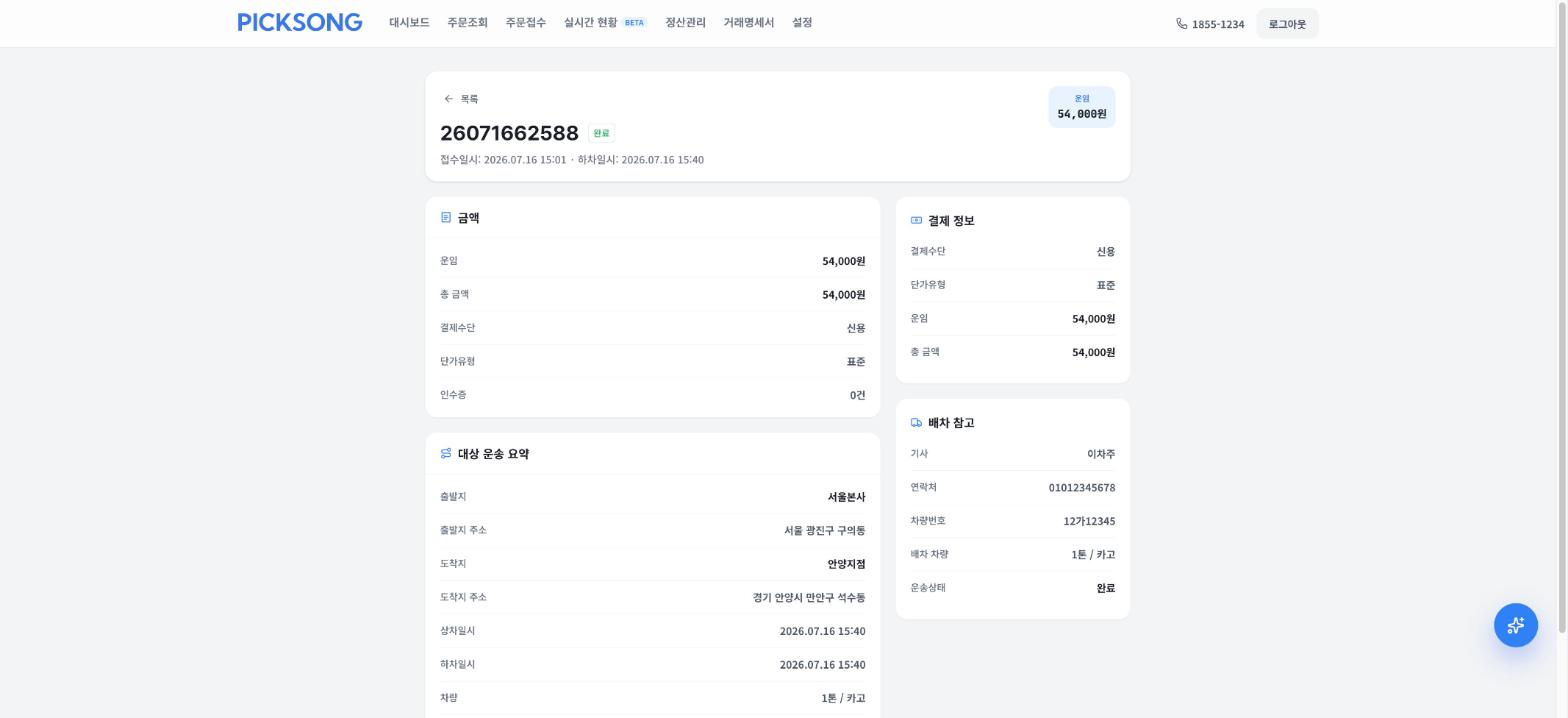
Task: Click contact number 01012345678
Action: [x=1082, y=488]
